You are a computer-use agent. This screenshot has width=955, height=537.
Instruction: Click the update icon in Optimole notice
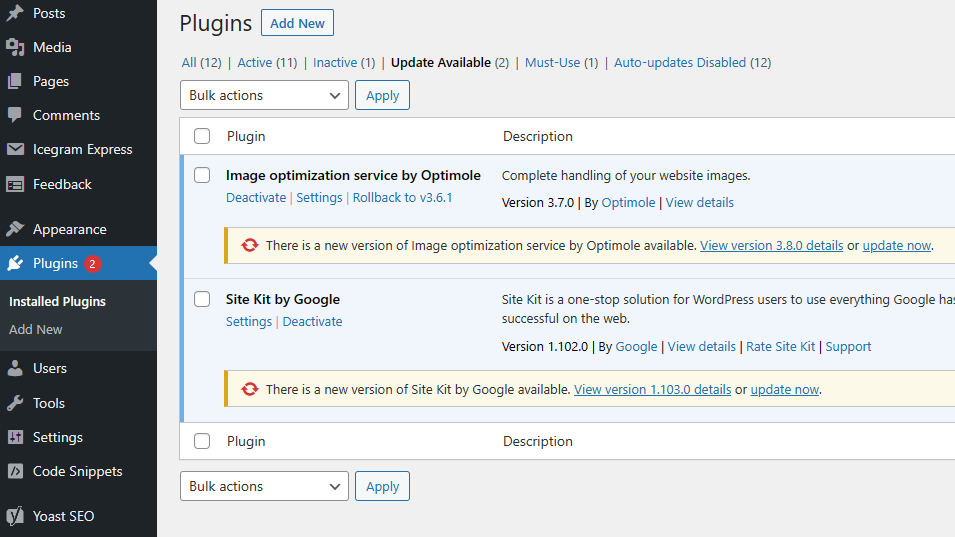click(250, 245)
